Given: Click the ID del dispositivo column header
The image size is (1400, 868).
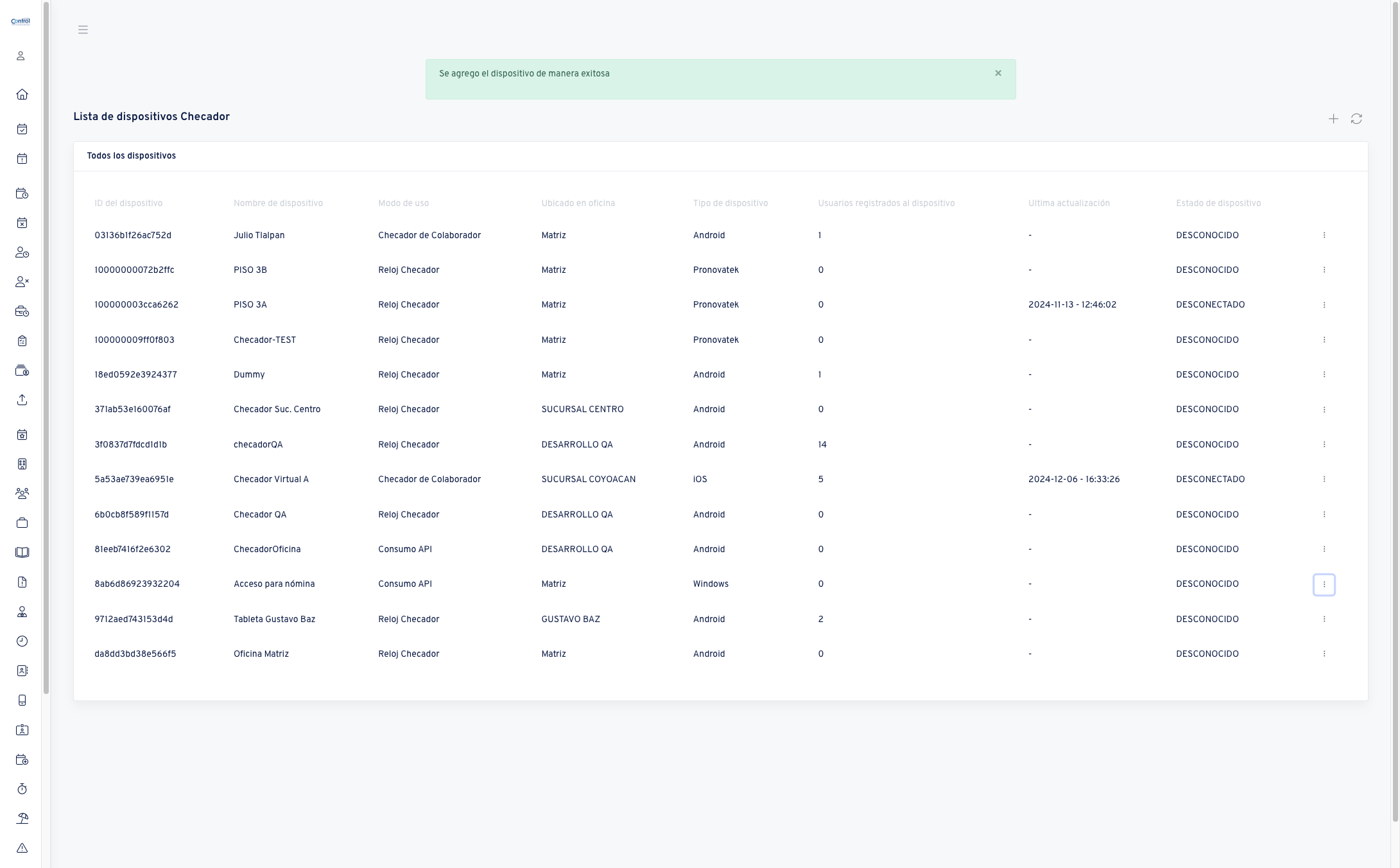Looking at the screenshot, I should [x=128, y=204].
